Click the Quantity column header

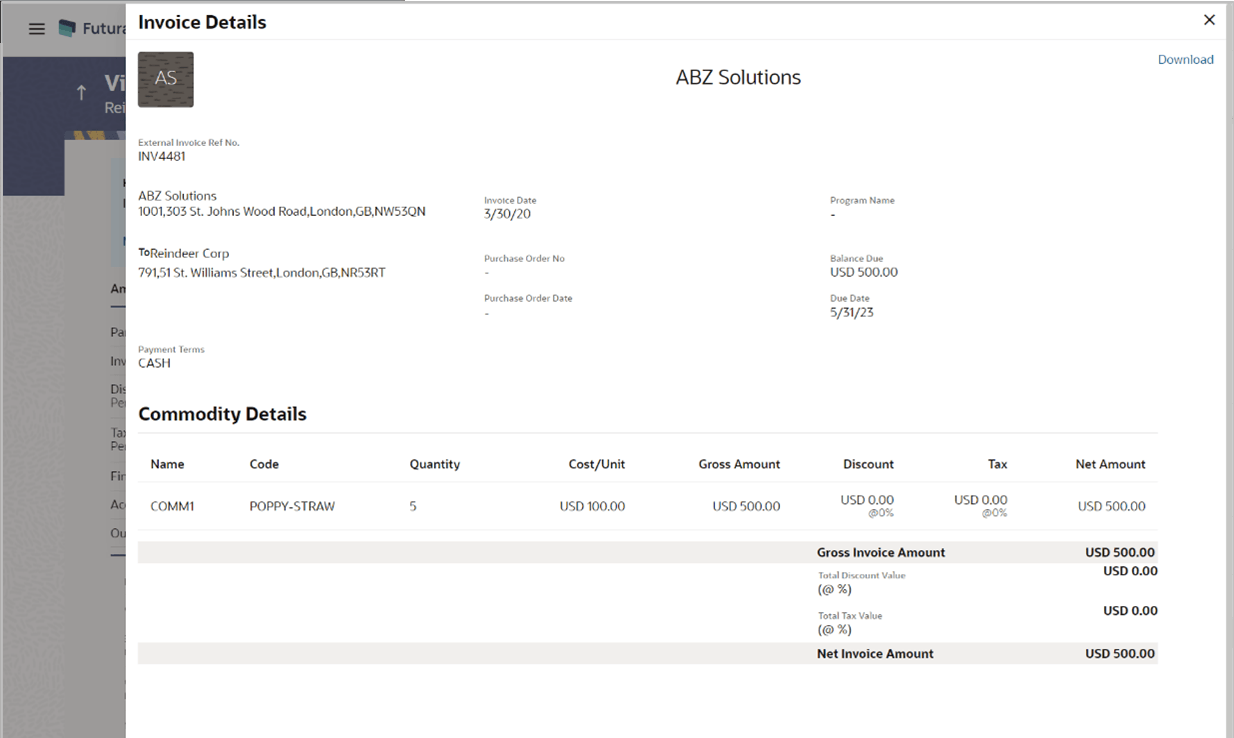coord(435,464)
